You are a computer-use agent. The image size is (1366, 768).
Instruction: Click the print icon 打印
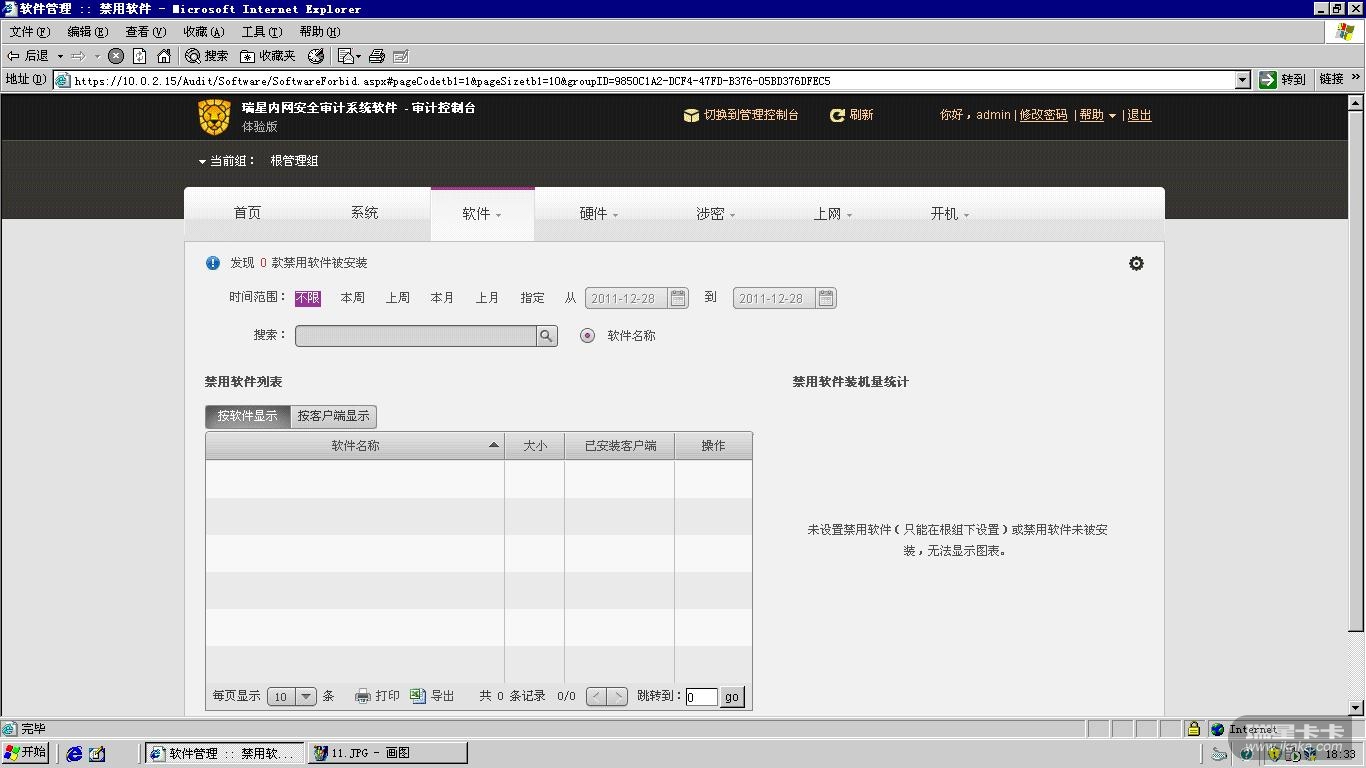[x=364, y=696]
